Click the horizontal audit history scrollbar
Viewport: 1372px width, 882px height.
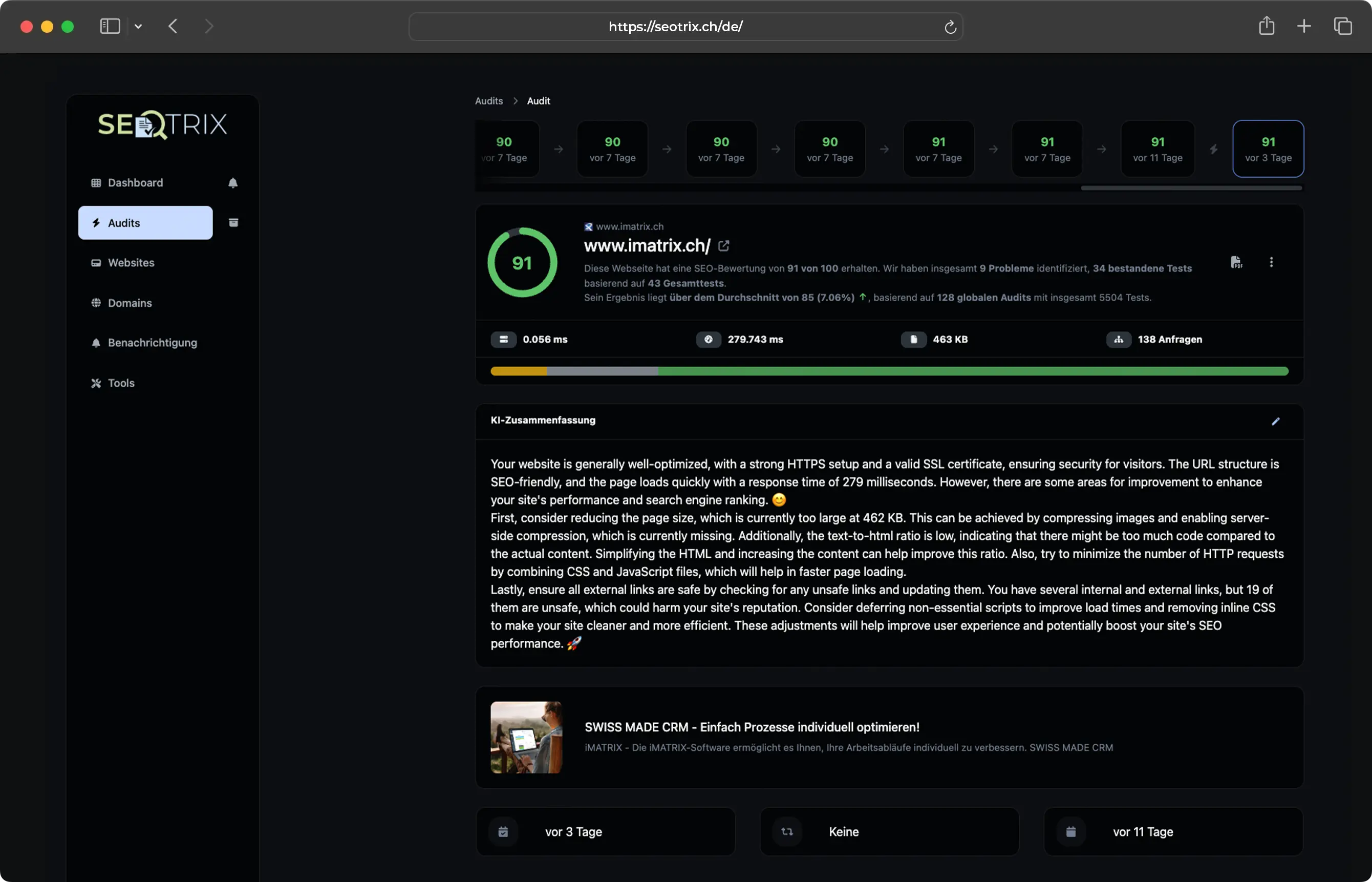pos(1191,188)
